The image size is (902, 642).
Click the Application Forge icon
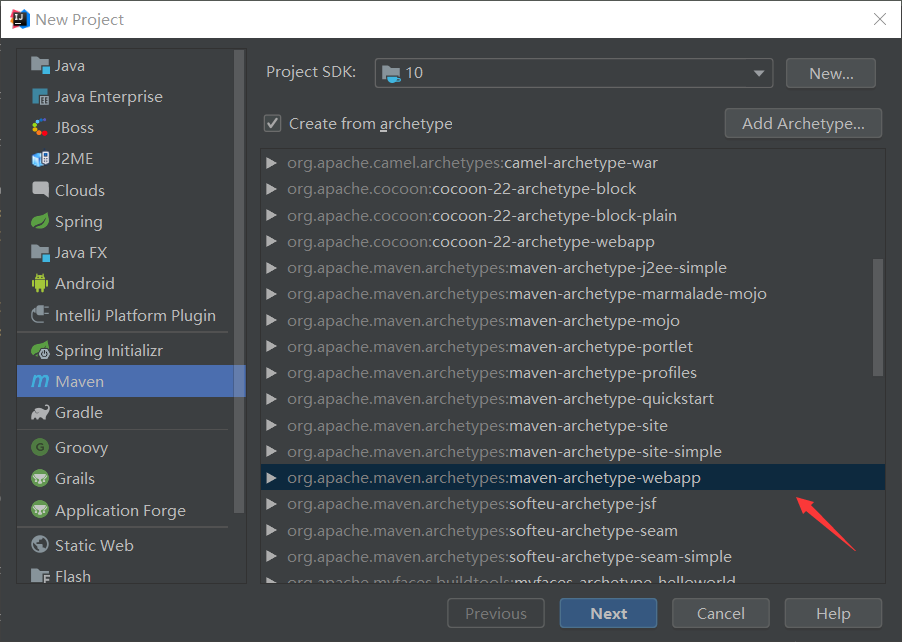pos(40,510)
